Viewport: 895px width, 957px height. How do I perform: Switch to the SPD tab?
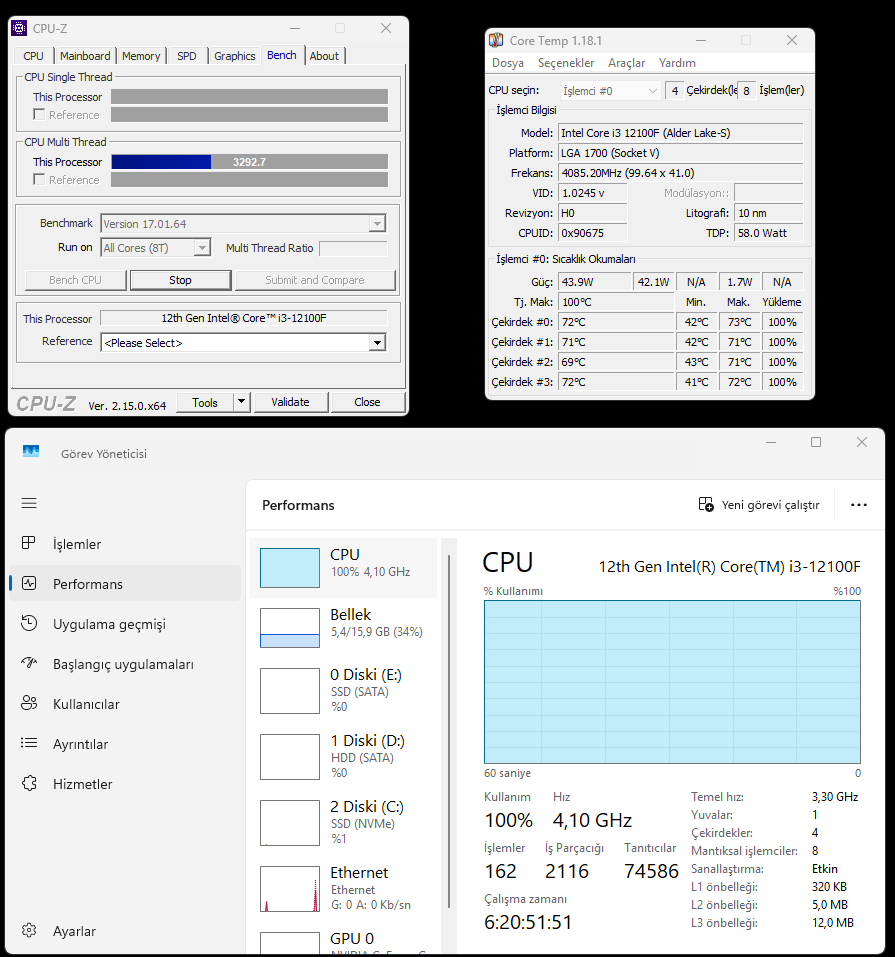tap(187, 56)
